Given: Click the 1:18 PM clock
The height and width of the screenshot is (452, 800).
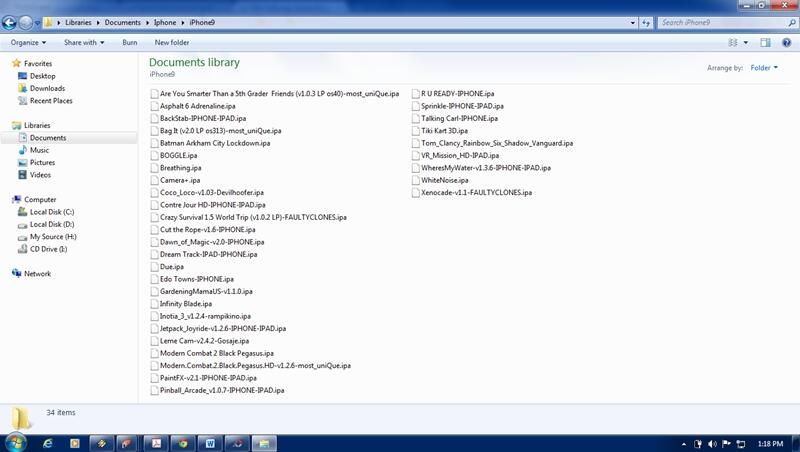Looking at the screenshot, I should pos(770,444).
